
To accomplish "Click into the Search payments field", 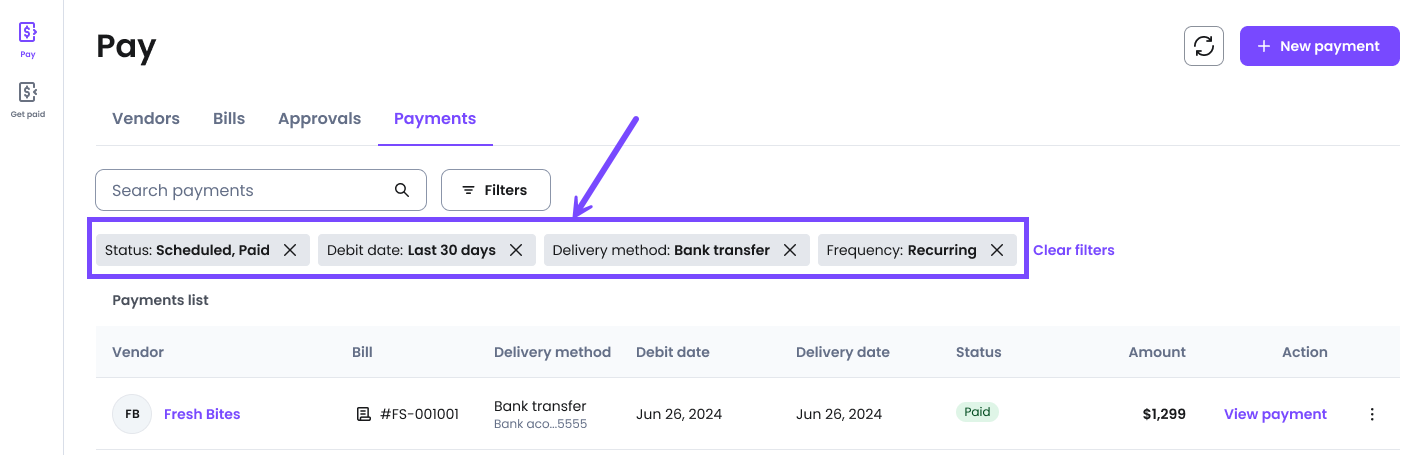I will [x=261, y=190].
